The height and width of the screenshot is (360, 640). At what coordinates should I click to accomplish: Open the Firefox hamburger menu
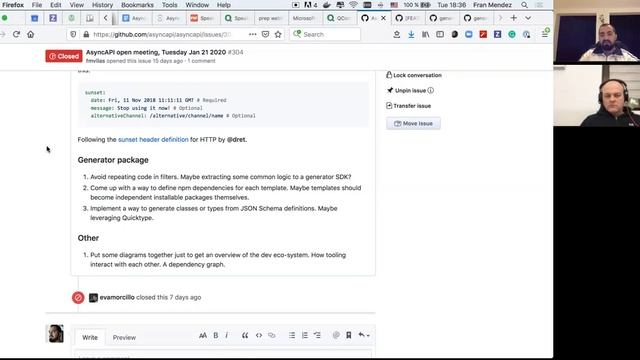[x=544, y=35]
